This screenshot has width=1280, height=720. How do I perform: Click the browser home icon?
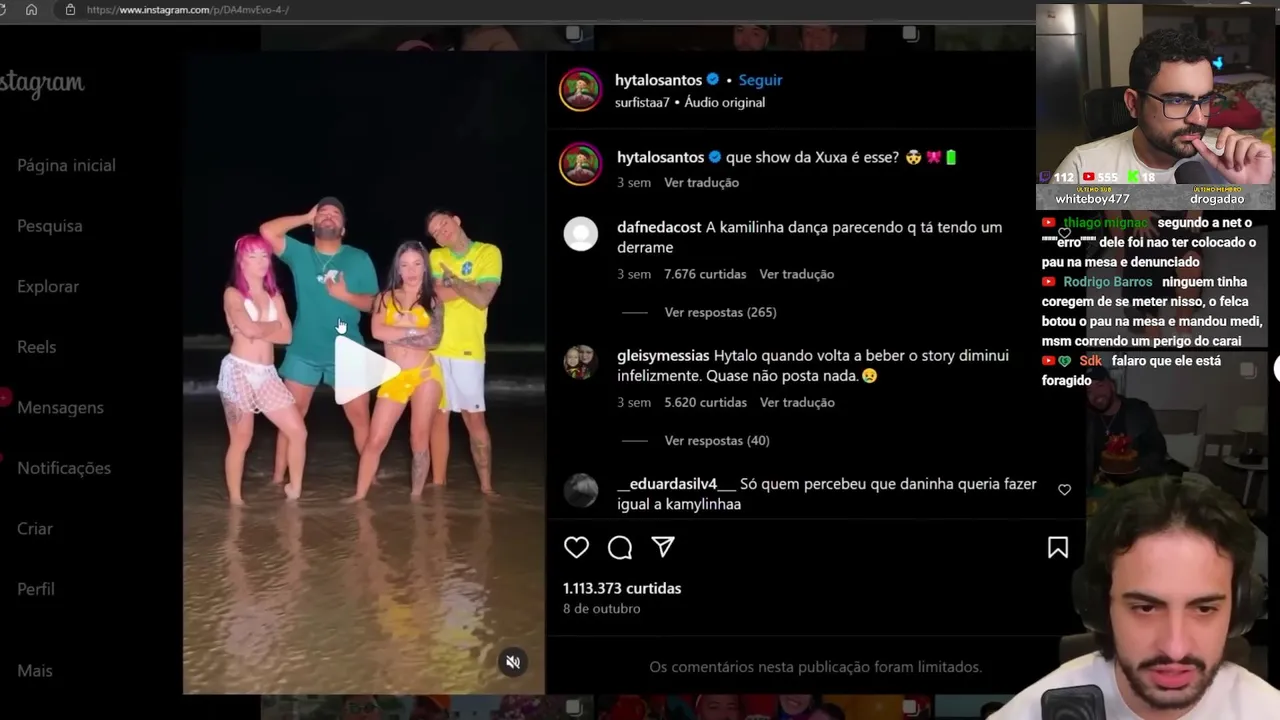click(31, 9)
